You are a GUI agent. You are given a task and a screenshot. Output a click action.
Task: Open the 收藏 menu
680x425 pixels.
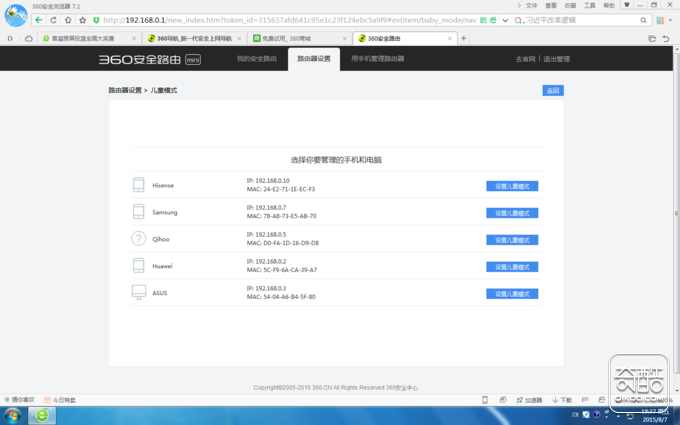point(570,6)
